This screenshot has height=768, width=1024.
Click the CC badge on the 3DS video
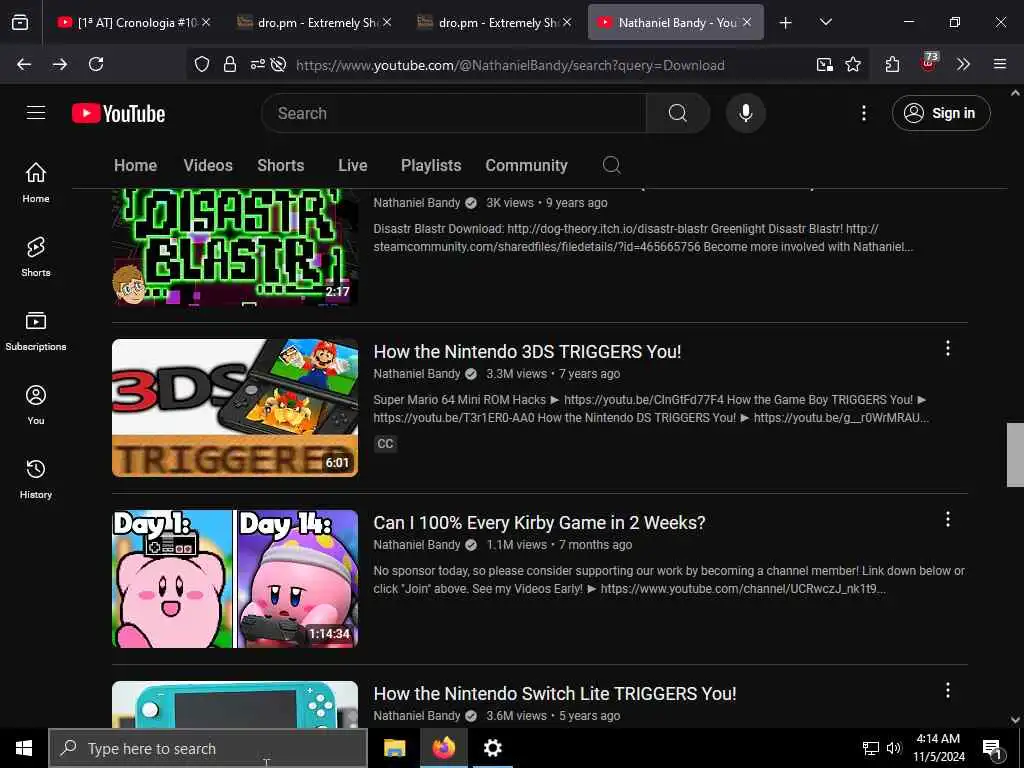point(385,444)
